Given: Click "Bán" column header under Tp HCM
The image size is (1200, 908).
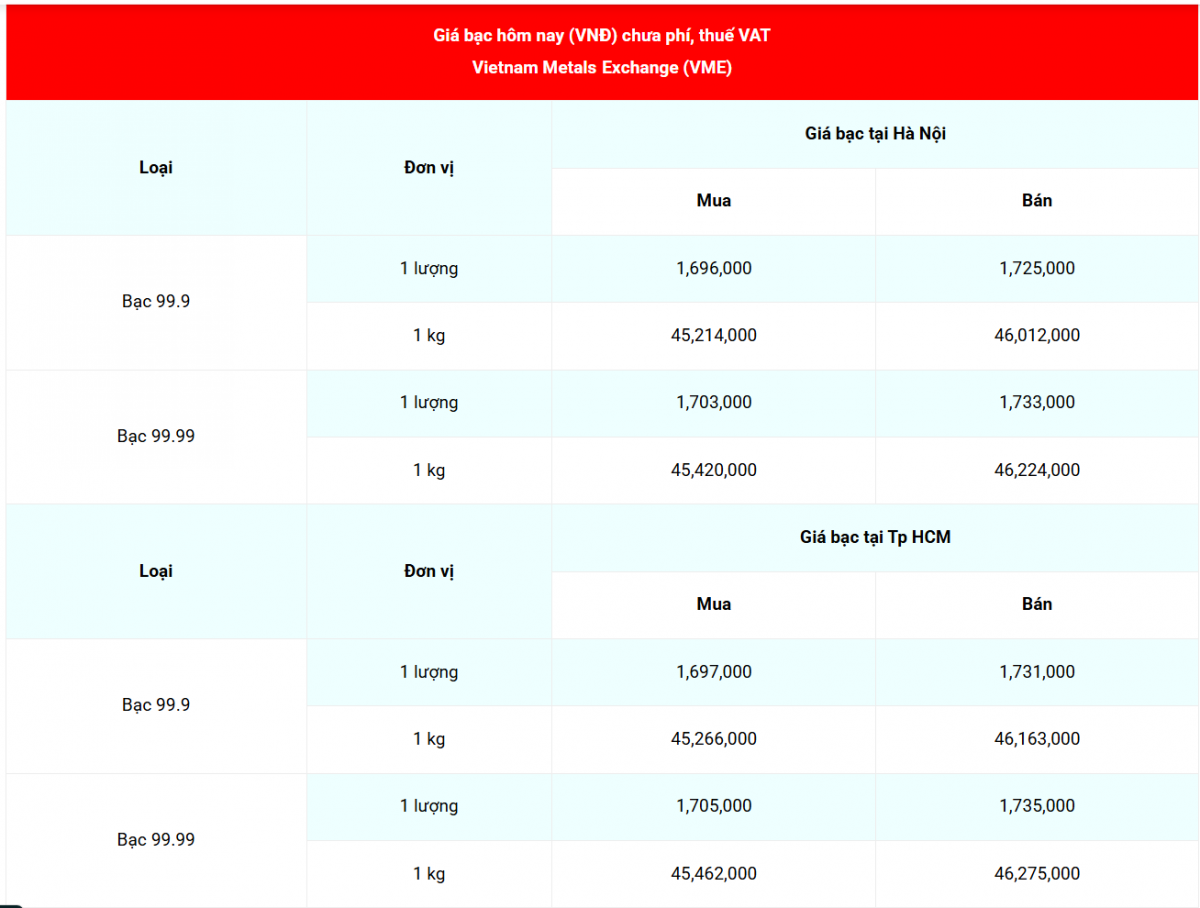Looking at the screenshot, I should (1037, 604).
